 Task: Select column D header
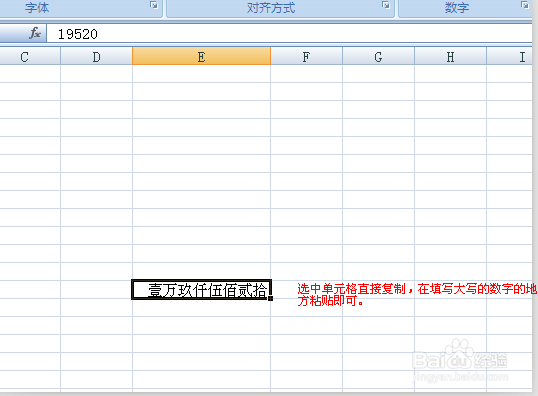96,56
